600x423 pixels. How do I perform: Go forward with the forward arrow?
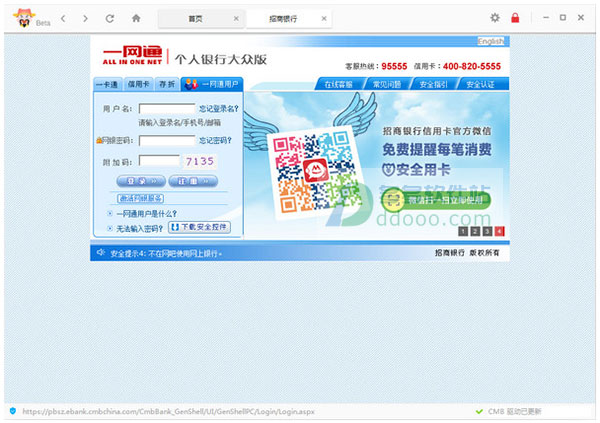(85, 18)
